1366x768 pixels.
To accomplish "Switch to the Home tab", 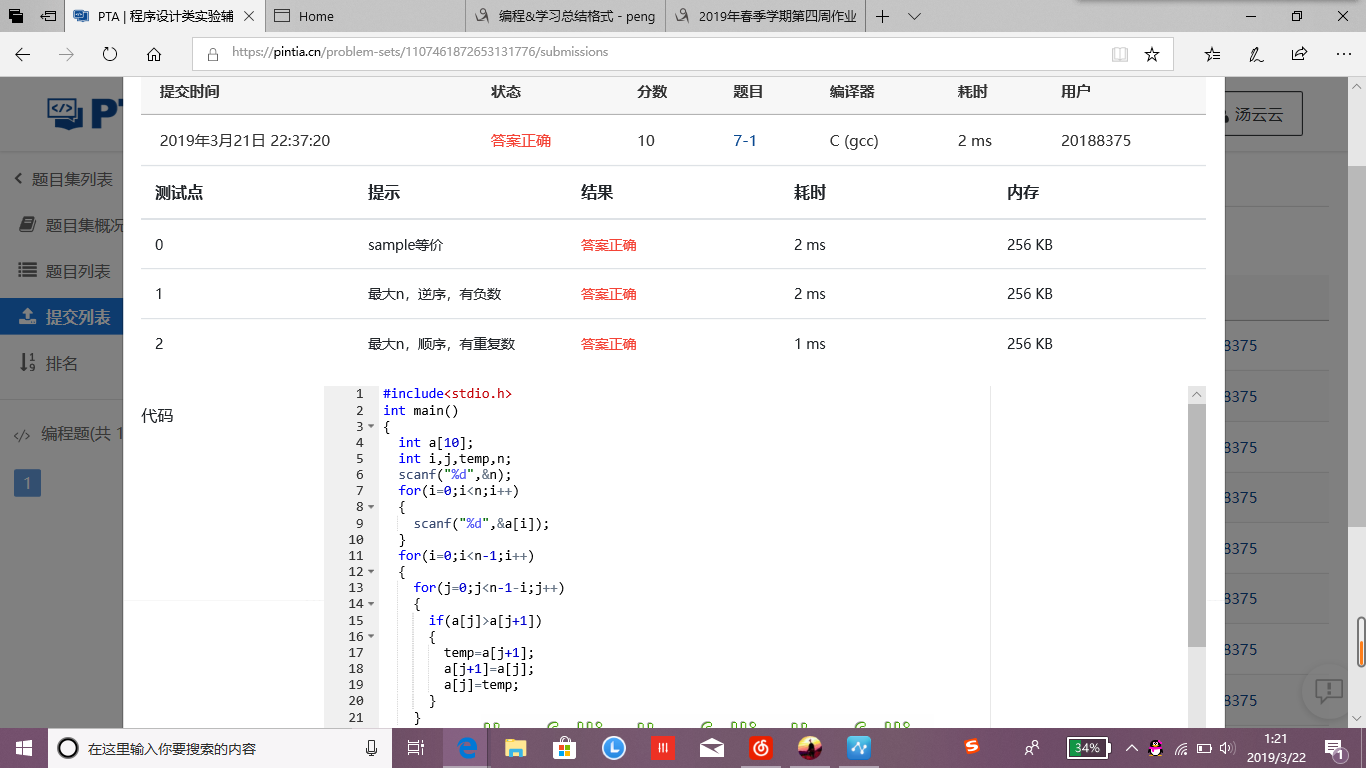I will pos(366,16).
